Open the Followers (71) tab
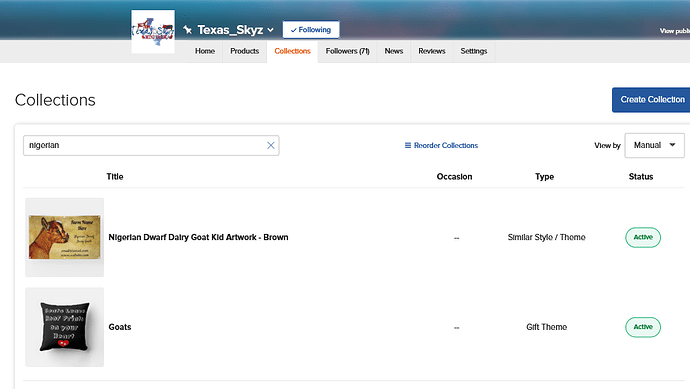 pyautogui.click(x=347, y=51)
